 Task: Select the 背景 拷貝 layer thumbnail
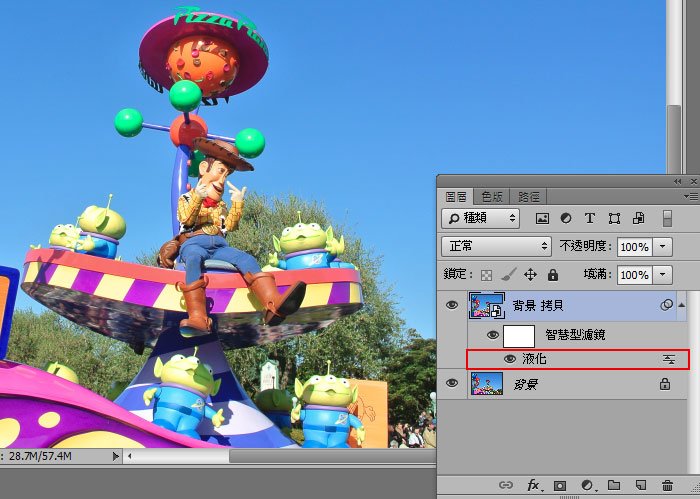(x=487, y=306)
